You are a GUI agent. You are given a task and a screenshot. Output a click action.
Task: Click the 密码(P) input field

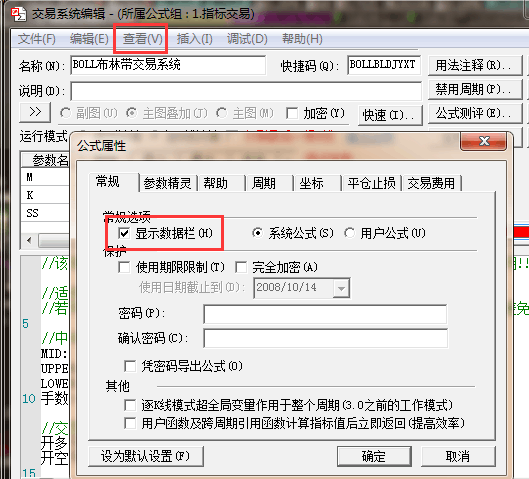326,314
